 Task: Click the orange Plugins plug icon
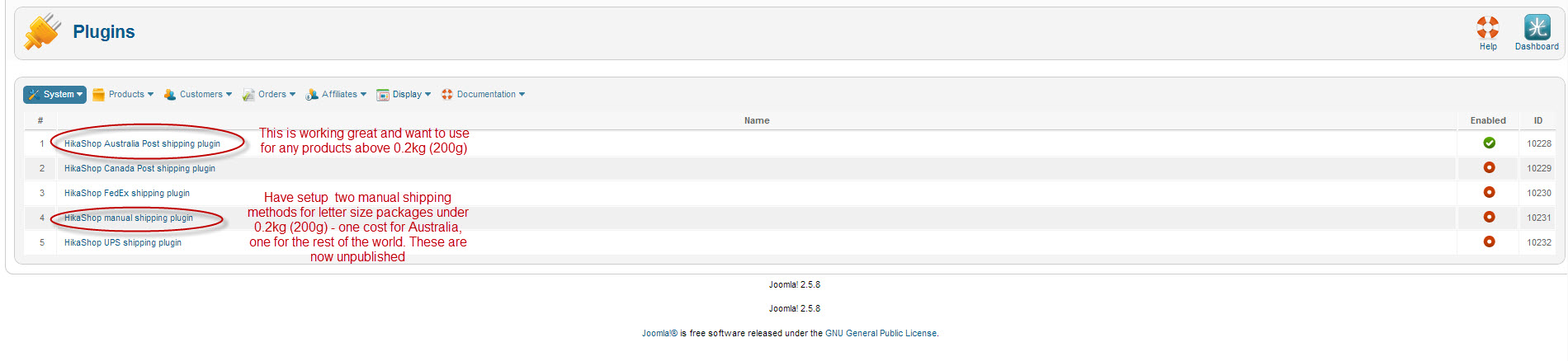pos(42,32)
